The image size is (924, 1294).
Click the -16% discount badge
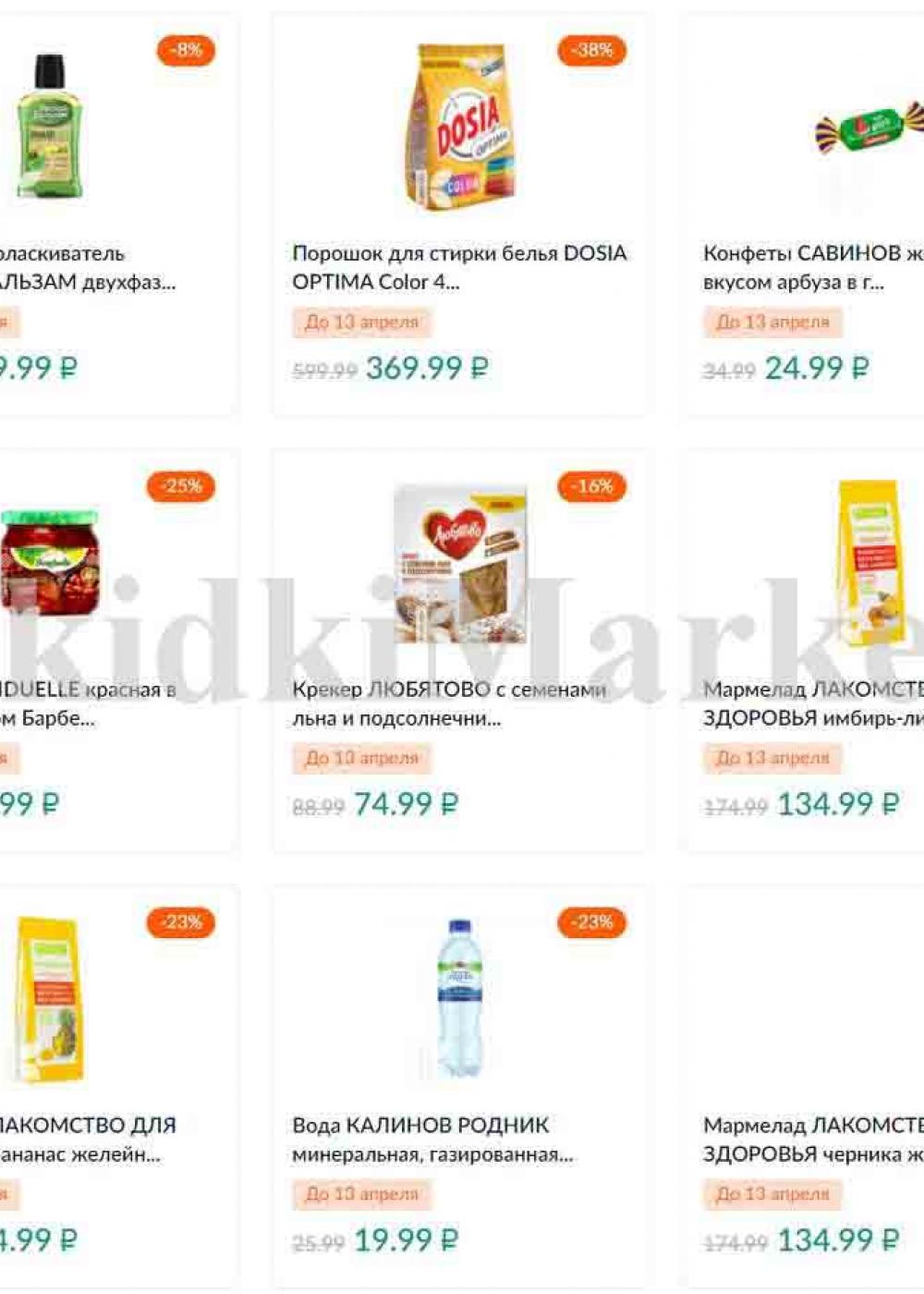591,486
